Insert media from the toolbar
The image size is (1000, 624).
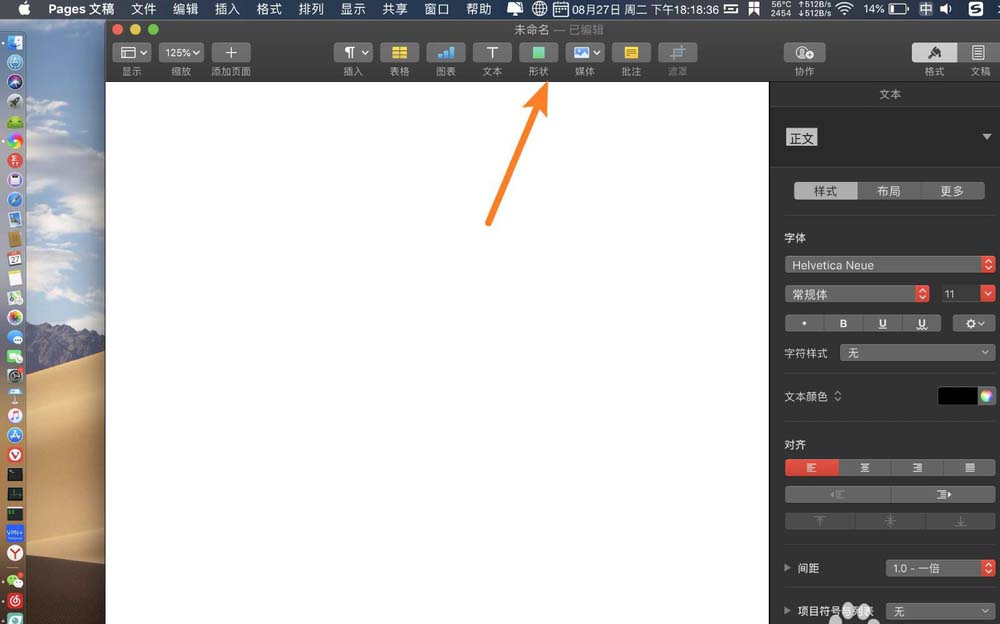point(584,52)
